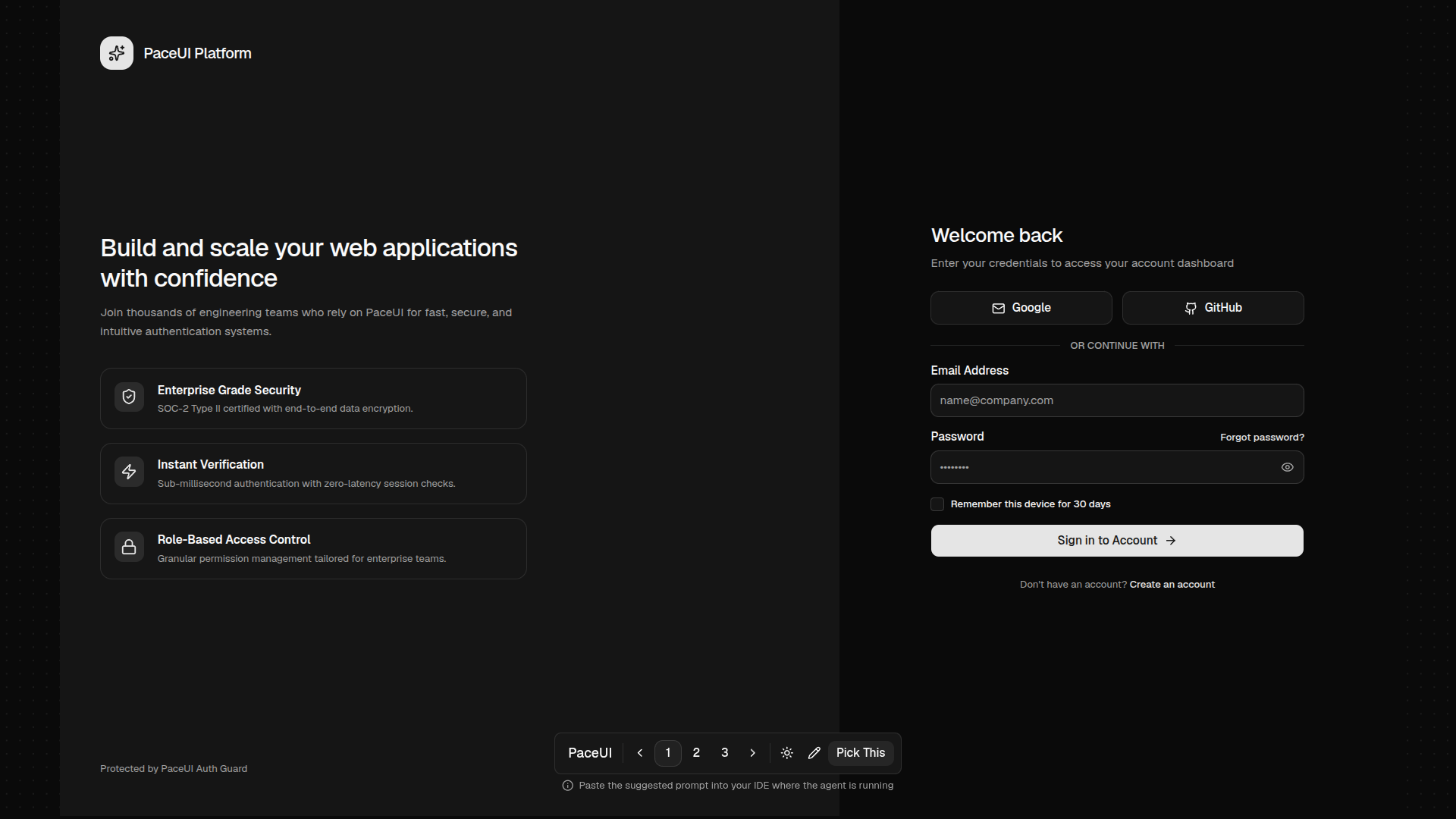Click 'SOC-2 Type II certified' description text
The height and width of the screenshot is (819, 1456).
coord(285,409)
